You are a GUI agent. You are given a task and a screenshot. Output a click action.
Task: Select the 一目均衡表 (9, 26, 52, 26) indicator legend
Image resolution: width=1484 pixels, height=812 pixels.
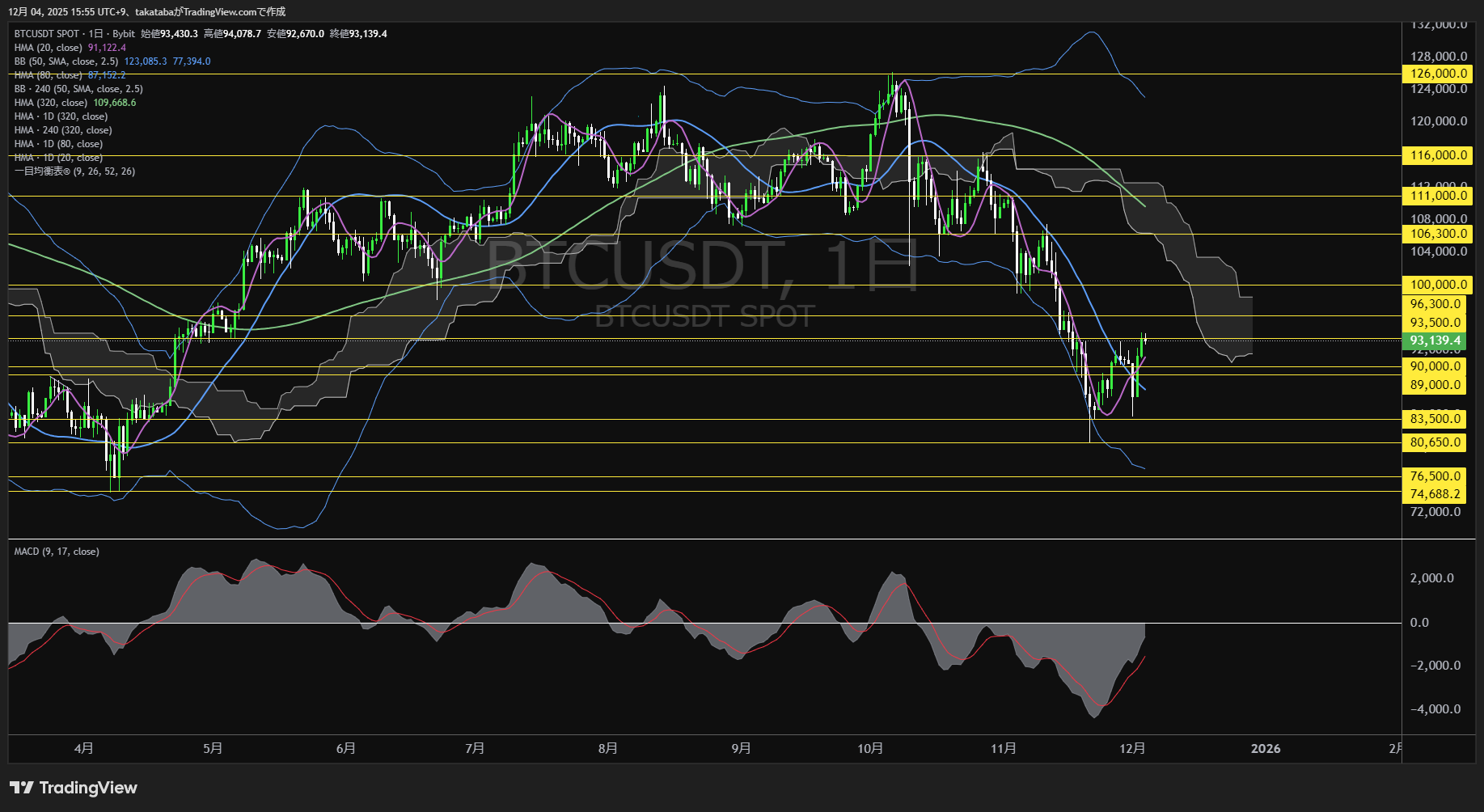[74, 171]
